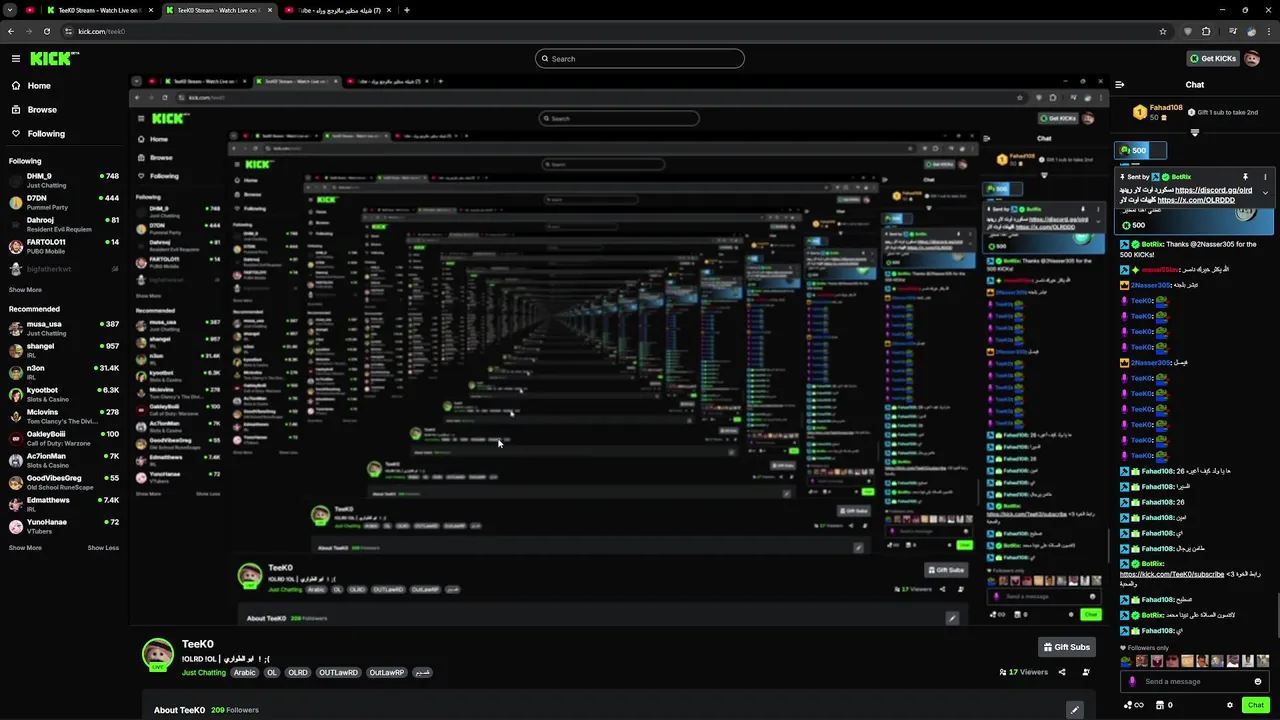Go back in browser
The image size is (1280, 720).
[11, 31]
